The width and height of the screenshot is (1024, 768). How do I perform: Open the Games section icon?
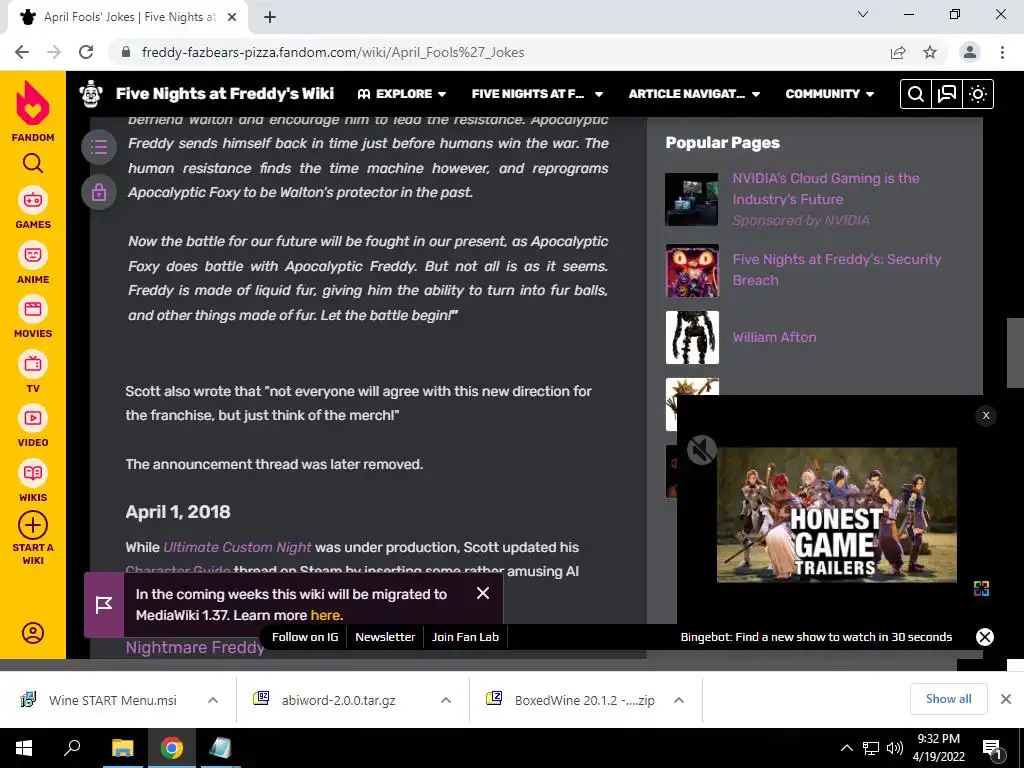[x=33, y=200]
